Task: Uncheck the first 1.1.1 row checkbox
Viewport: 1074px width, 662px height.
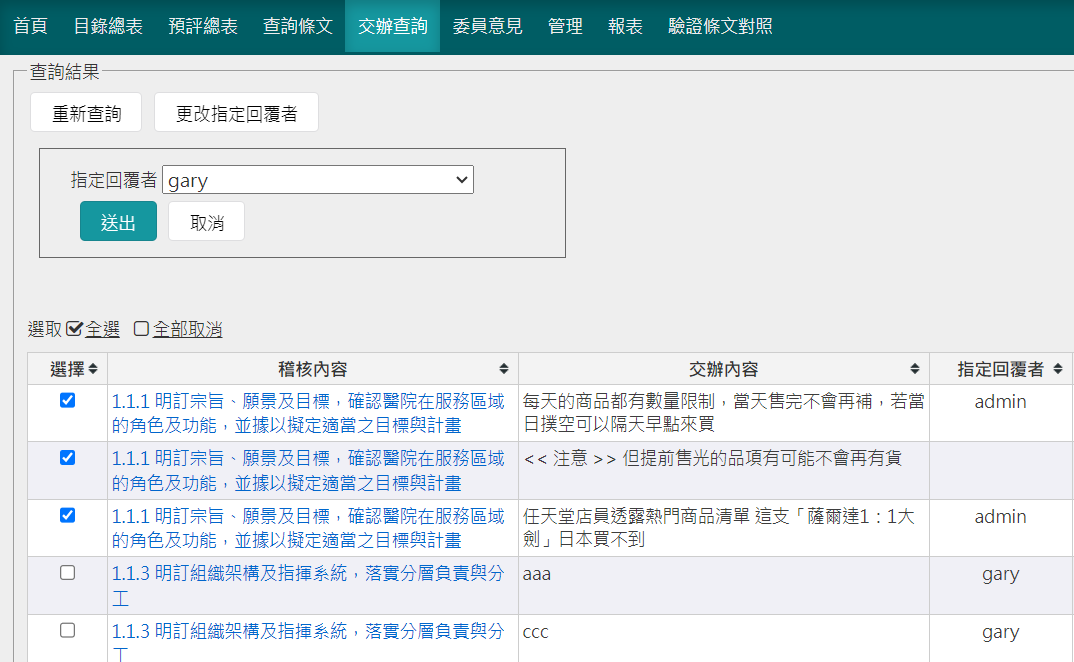Action: coord(67,400)
